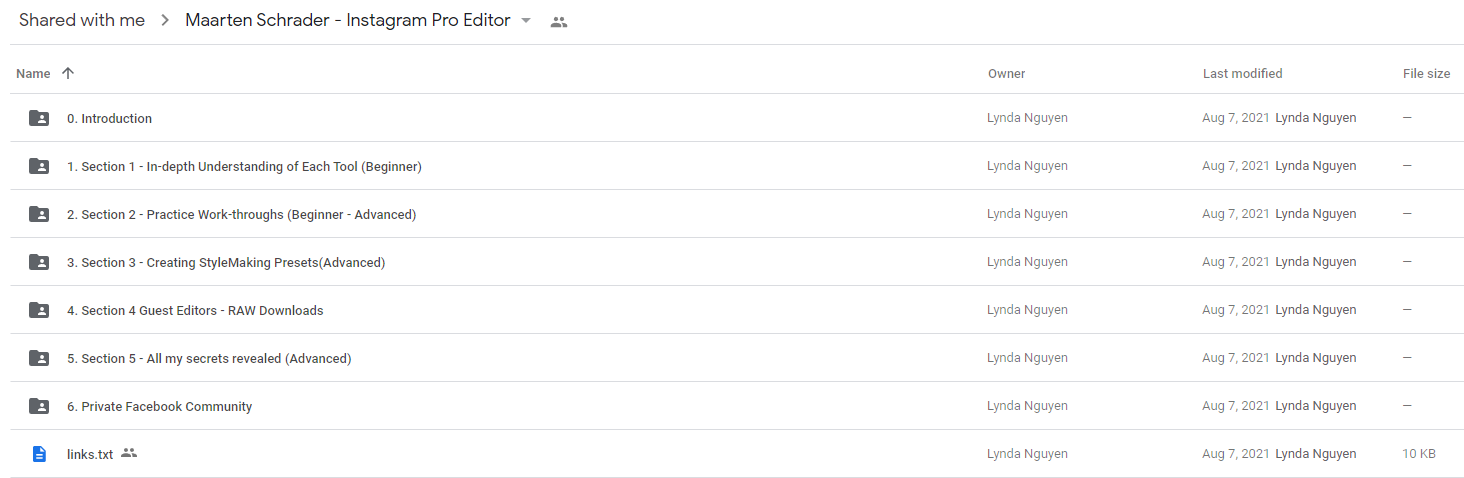The height and width of the screenshot is (478, 1464).
Task: Click the folder icon beside Section 1 row
Action: [39, 166]
